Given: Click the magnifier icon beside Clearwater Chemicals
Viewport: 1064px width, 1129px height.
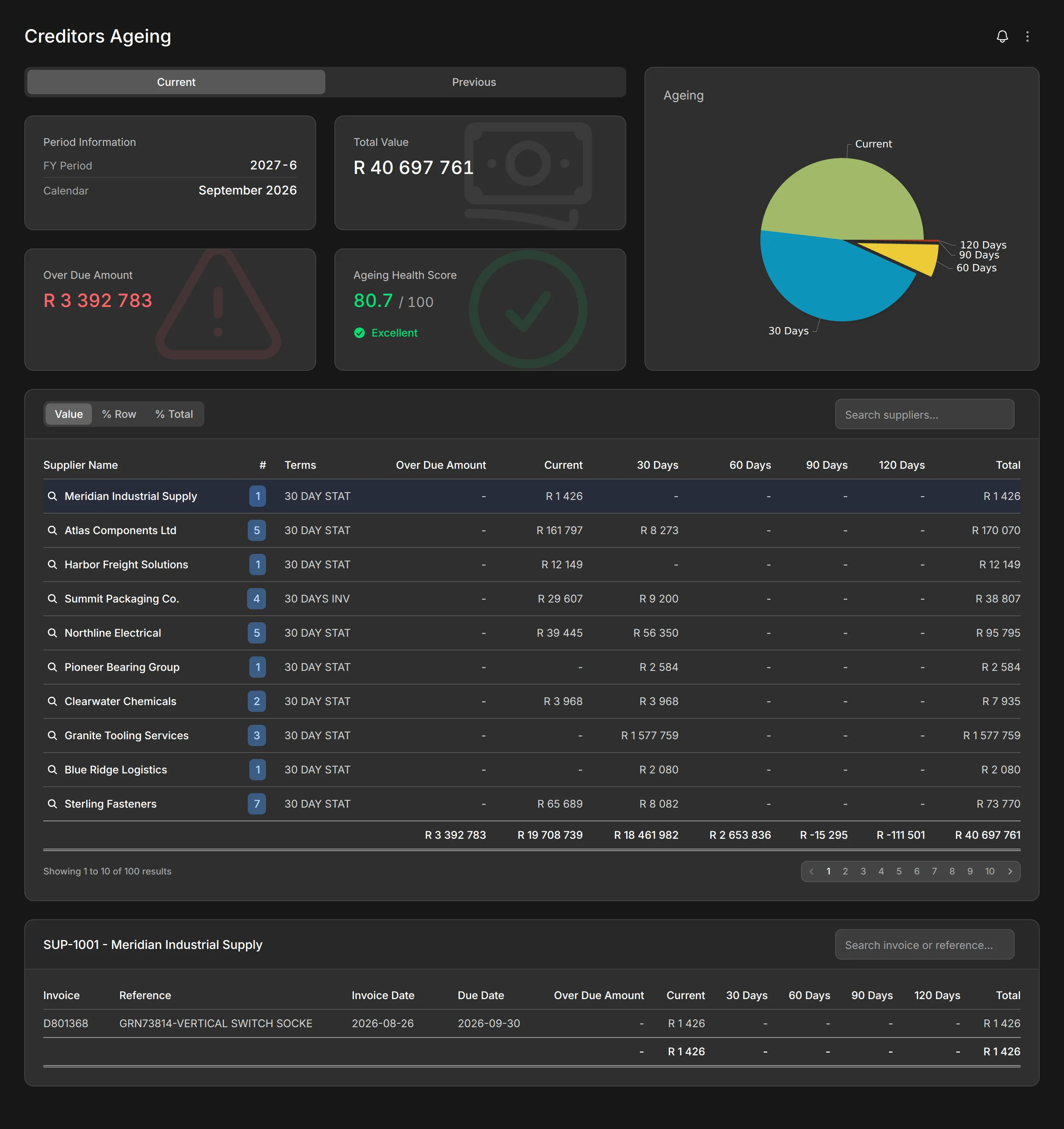Looking at the screenshot, I should pos(52,701).
